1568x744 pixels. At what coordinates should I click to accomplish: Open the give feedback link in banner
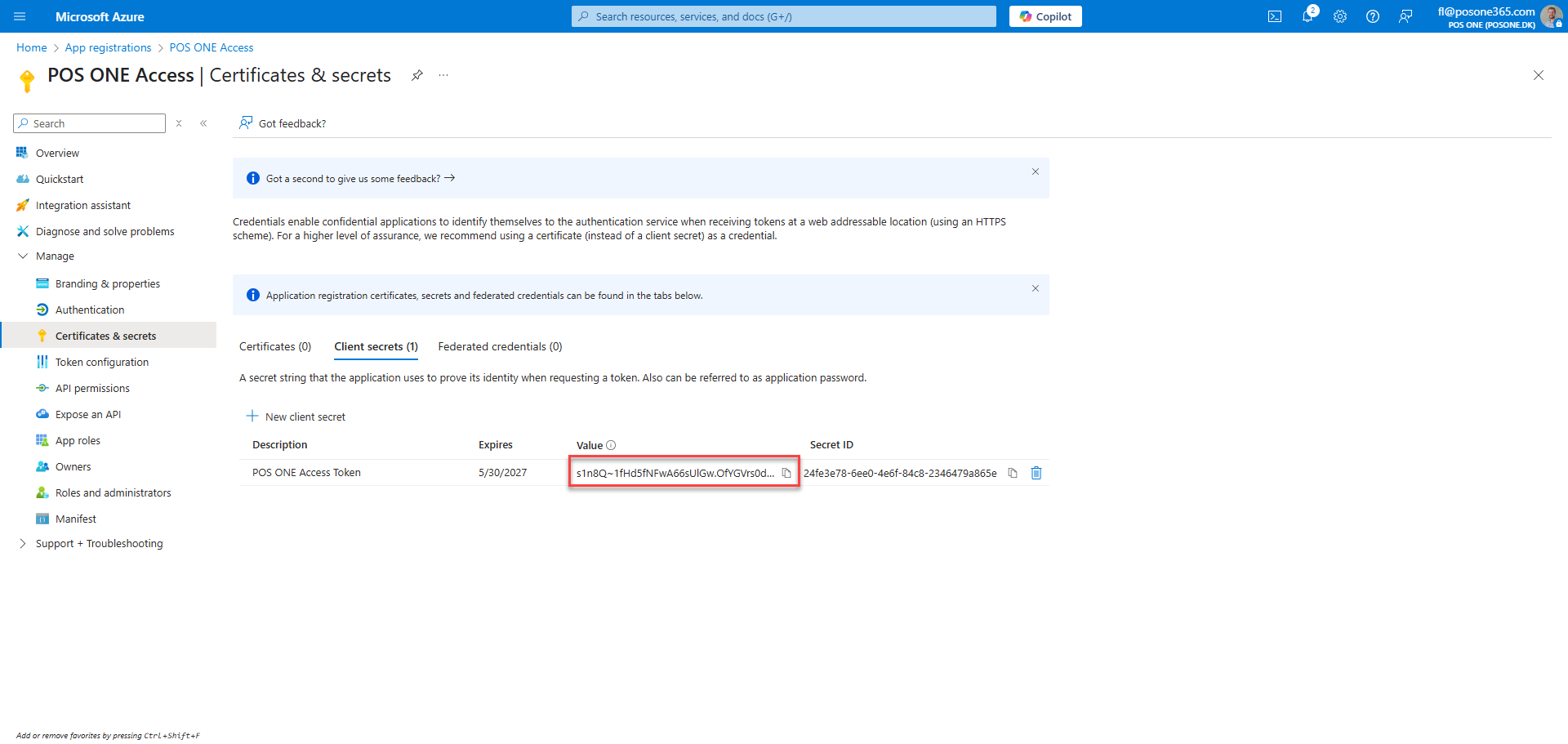(x=360, y=178)
